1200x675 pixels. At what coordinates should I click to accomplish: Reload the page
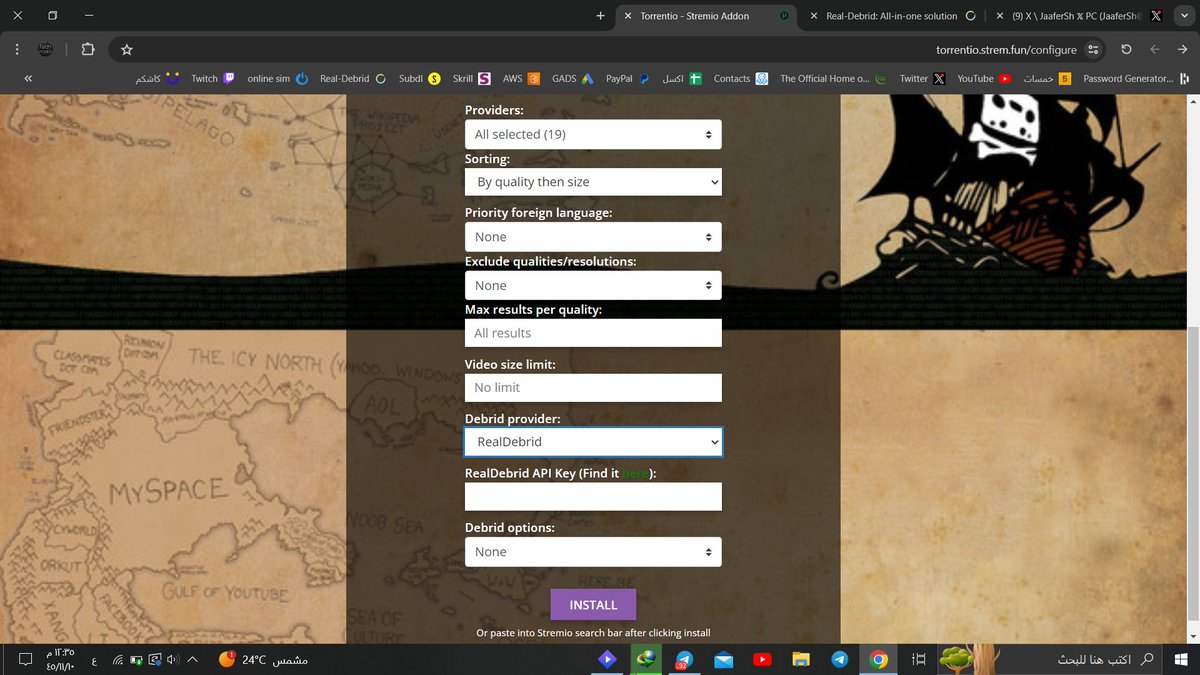1127,49
